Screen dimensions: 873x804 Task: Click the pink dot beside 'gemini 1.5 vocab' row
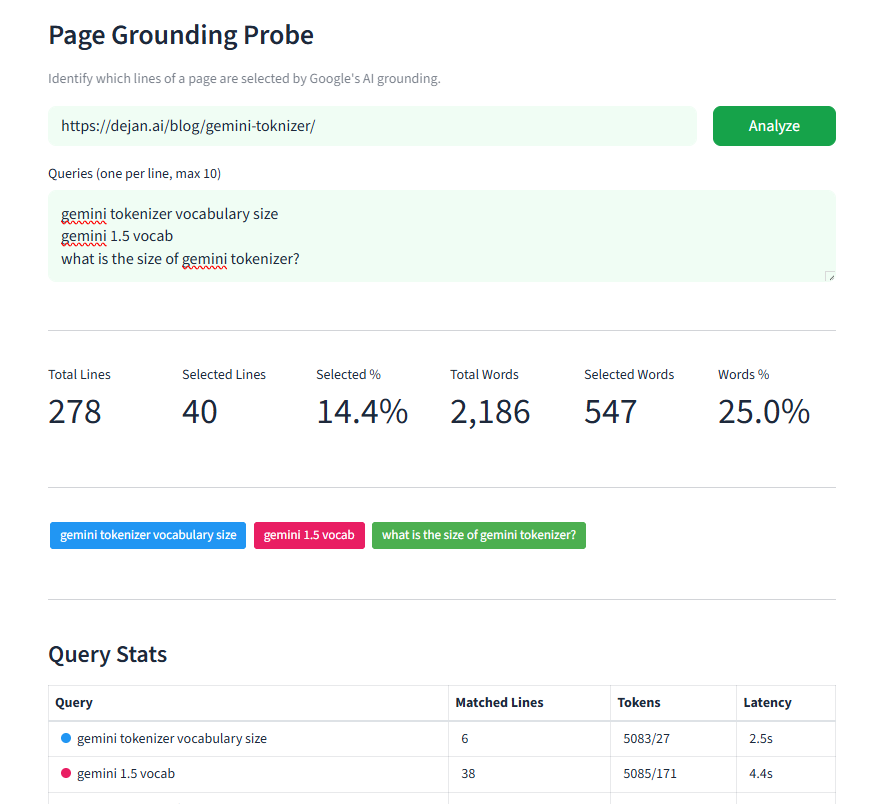[66, 773]
